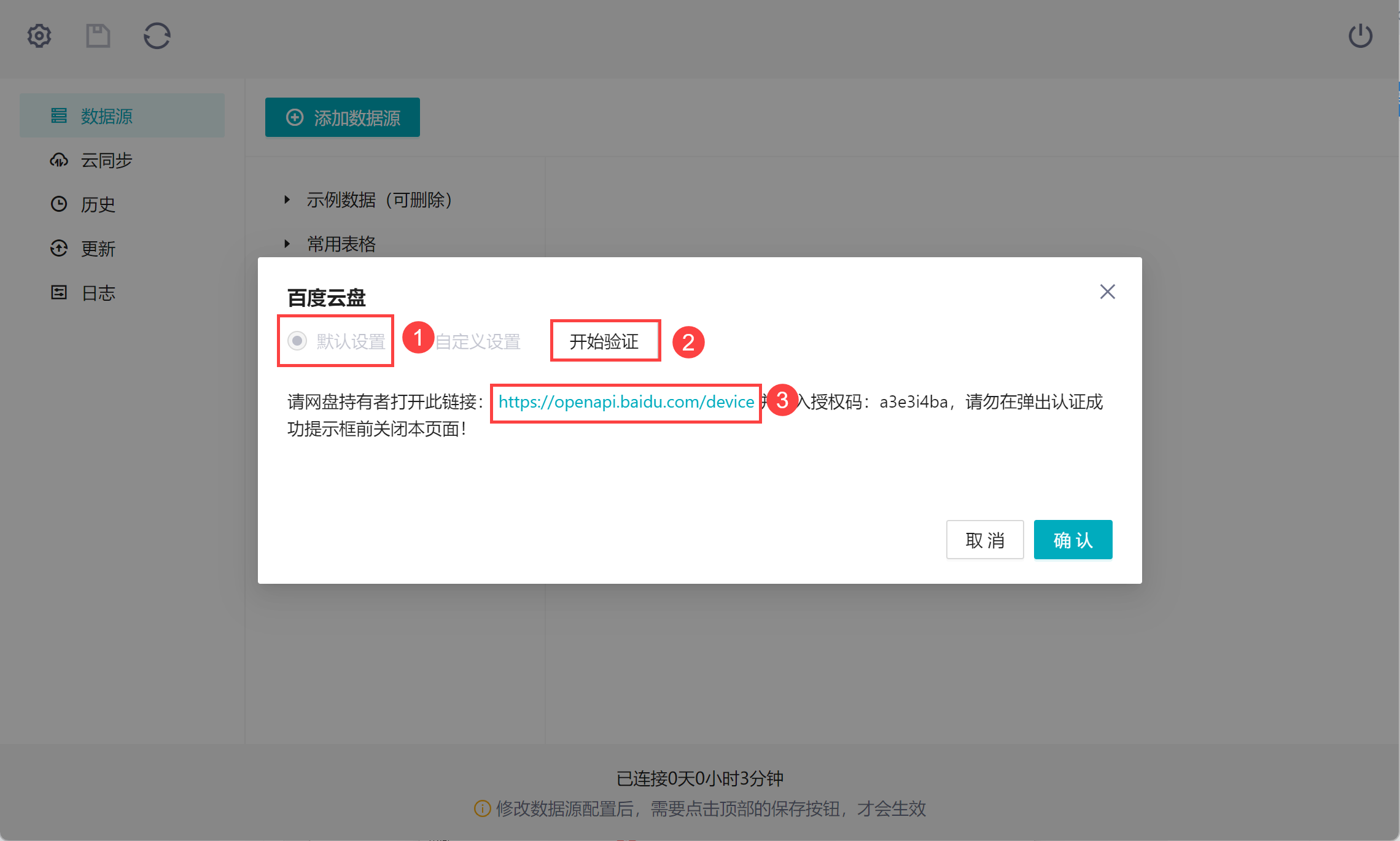
Task: Click the 开始验证 button
Action: (x=604, y=341)
